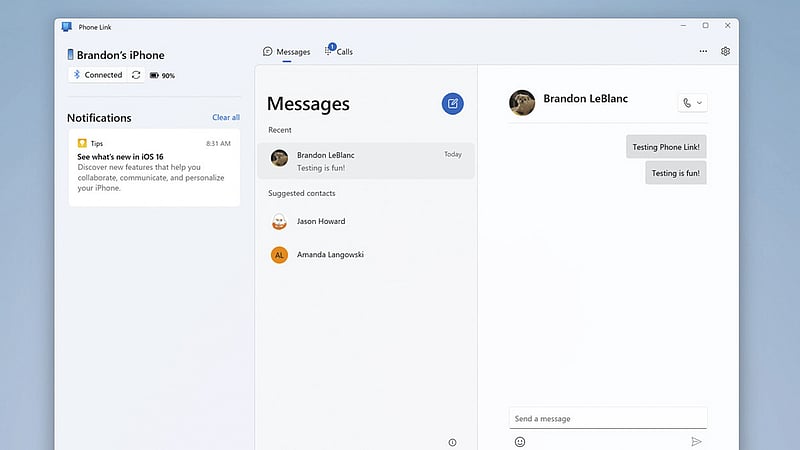The height and width of the screenshot is (450, 800).
Task: Switch to the Messages tab
Action: (287, 52)
